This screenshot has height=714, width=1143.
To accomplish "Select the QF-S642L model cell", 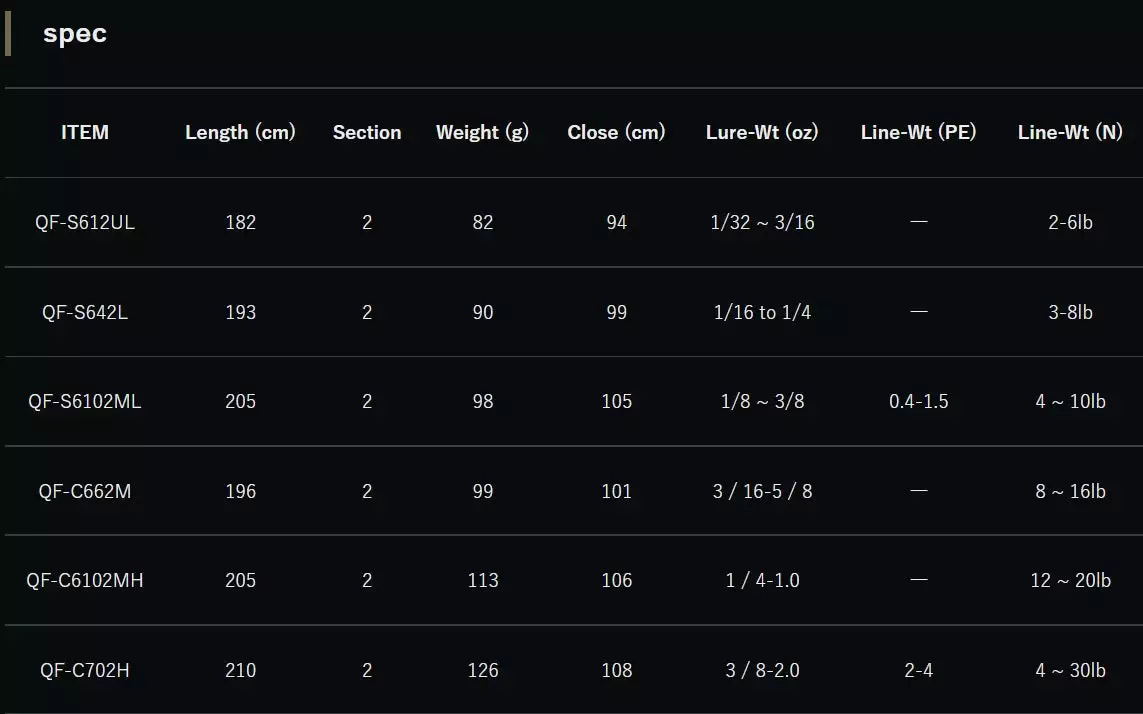I will (85, 312).
